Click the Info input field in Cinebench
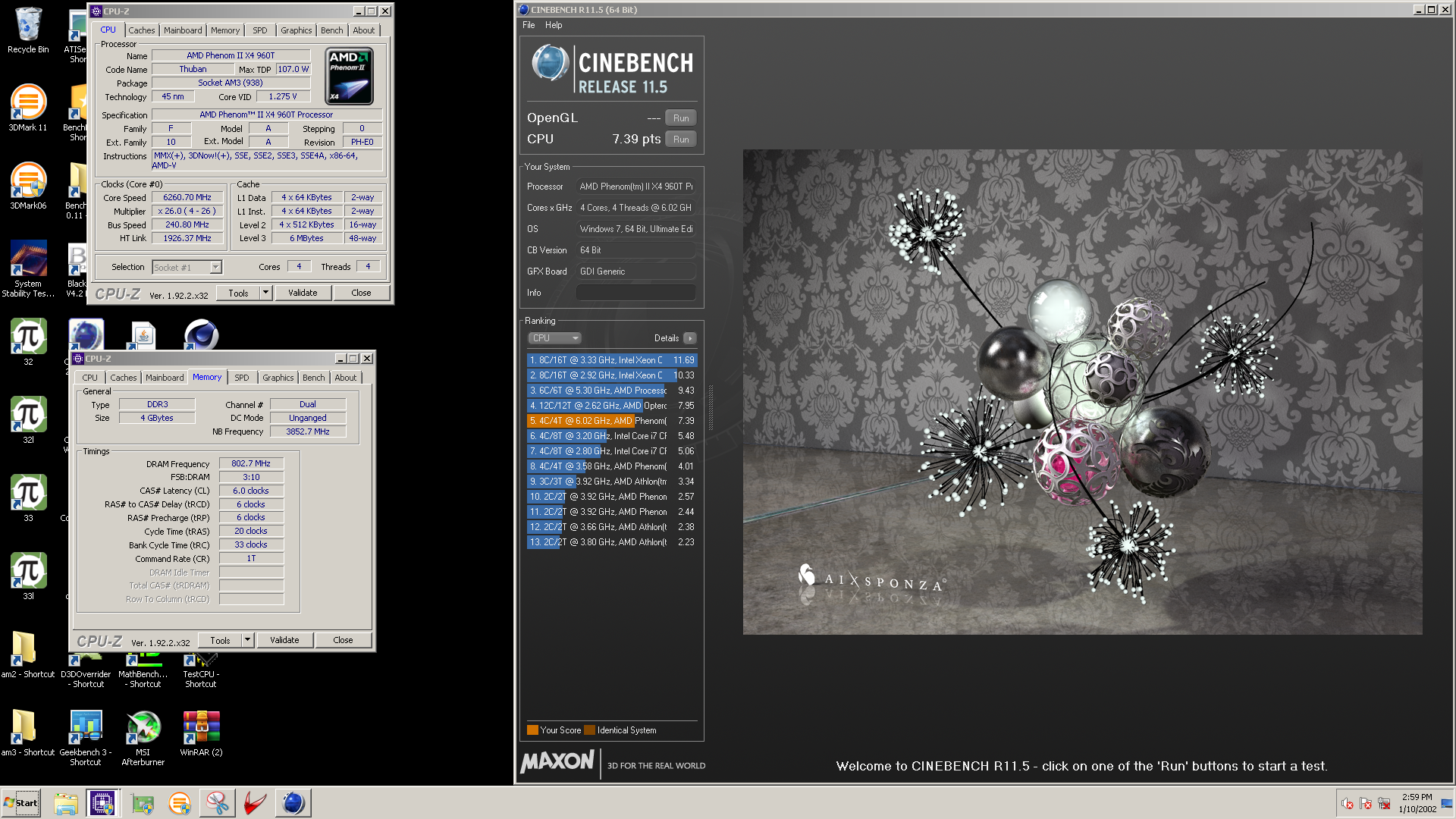Image resolution: width=1456 pixels, height=819 pixels. pyautogui.click(x=636, y=293)
